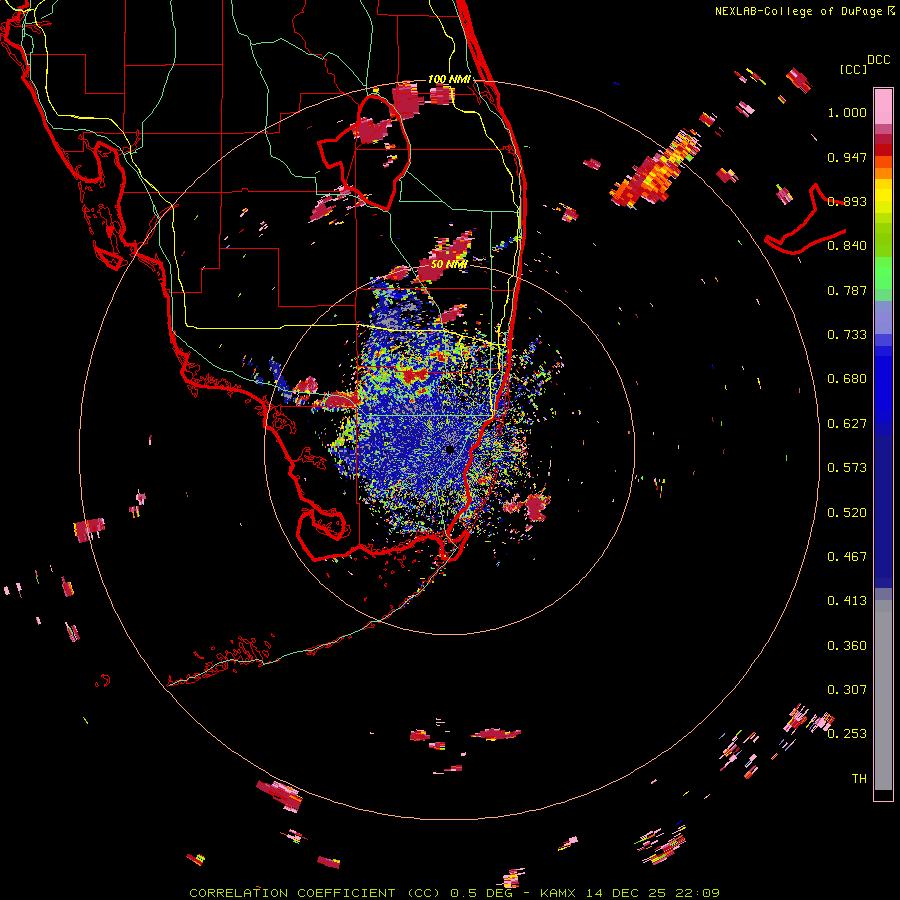
Task: Click the 0.520 color scale value
Action: pos(847,513)
